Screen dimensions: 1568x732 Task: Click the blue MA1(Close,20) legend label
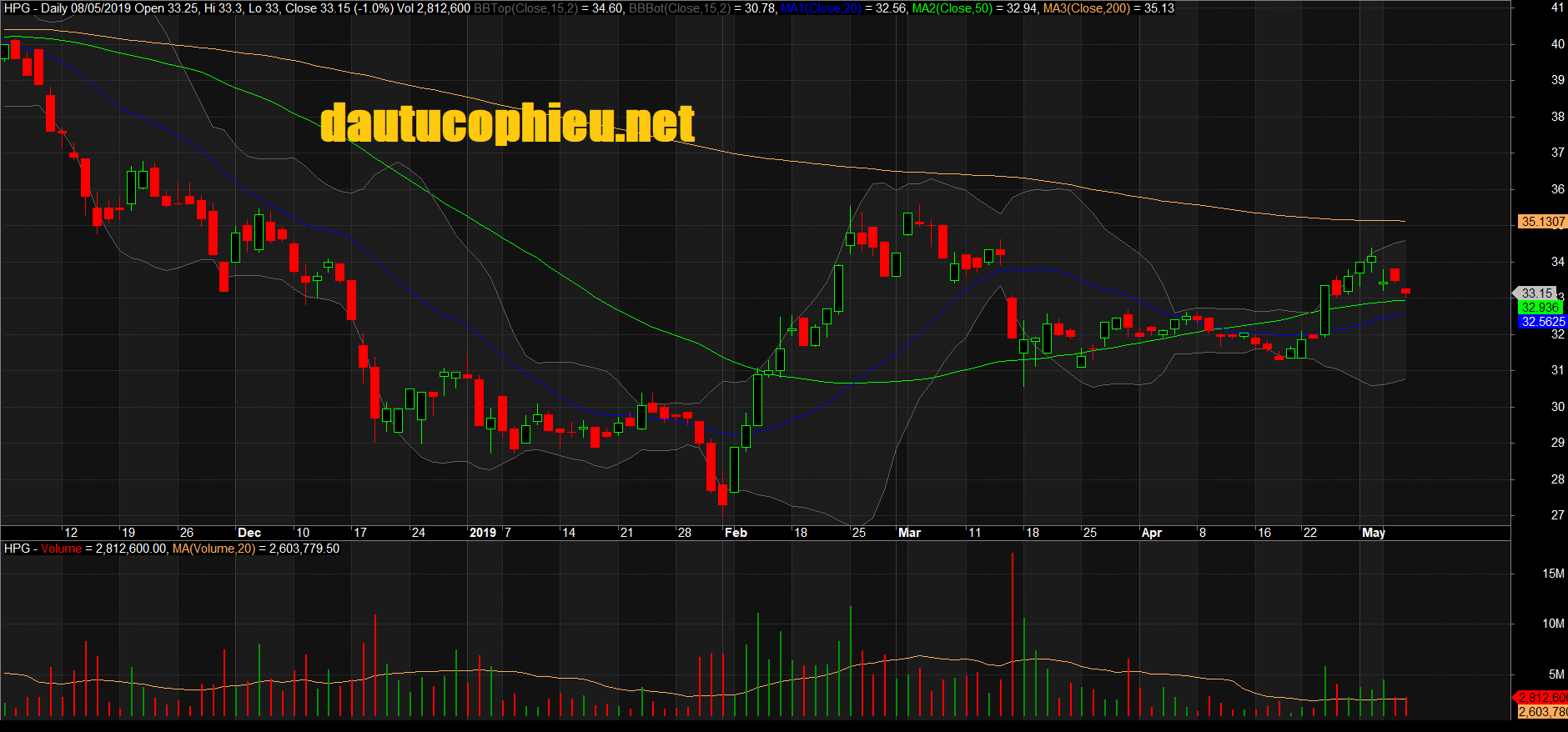[x=821, y=8]
